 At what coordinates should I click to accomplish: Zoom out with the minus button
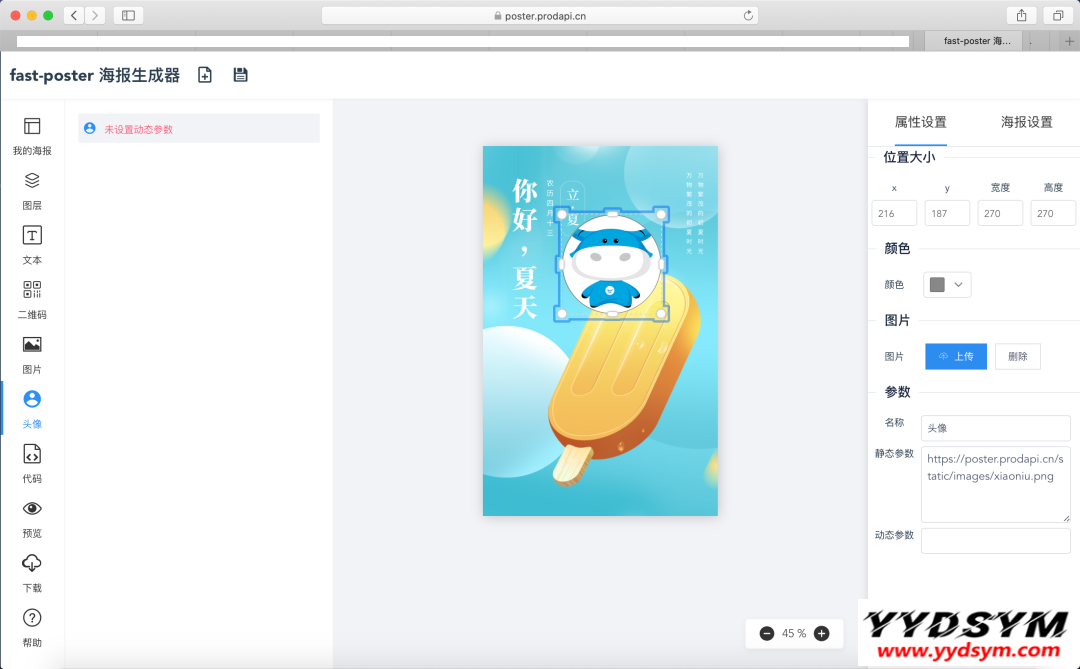[x=767, y=633]
